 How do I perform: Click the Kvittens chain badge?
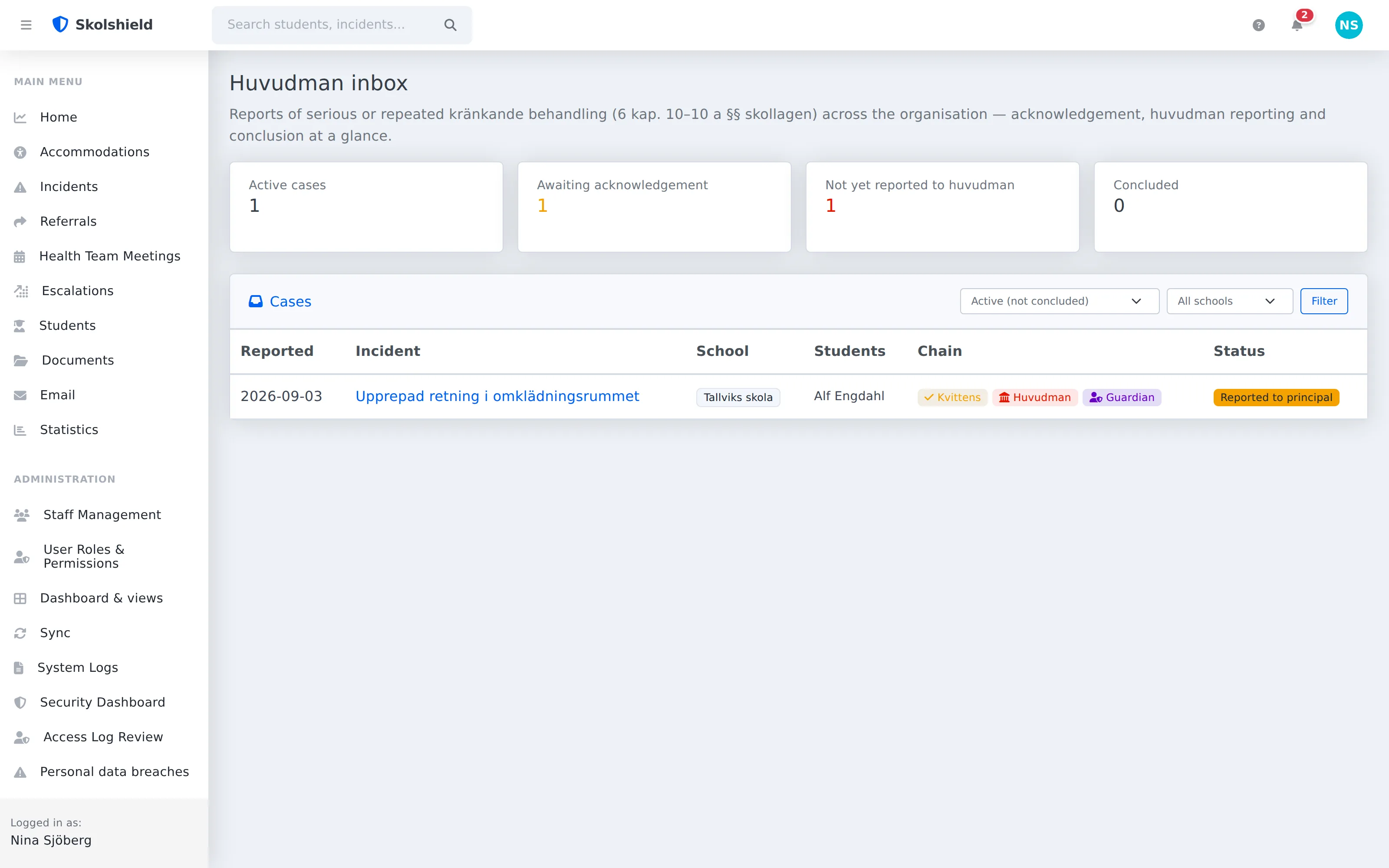click(x=952, y=398)
